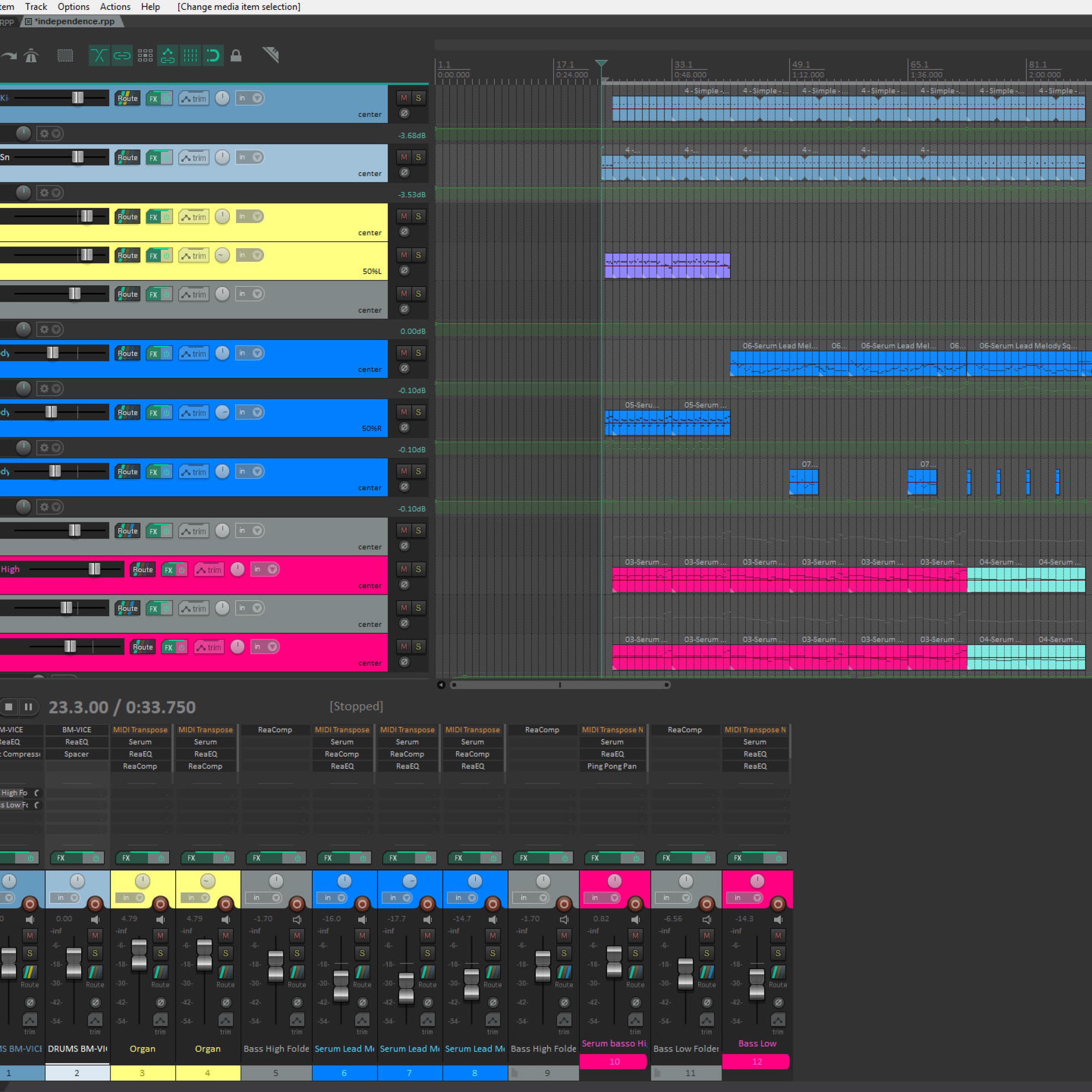This screenshot has width=1092, height=1092.
Task: Open the Options menu
Action: [74, 7]
